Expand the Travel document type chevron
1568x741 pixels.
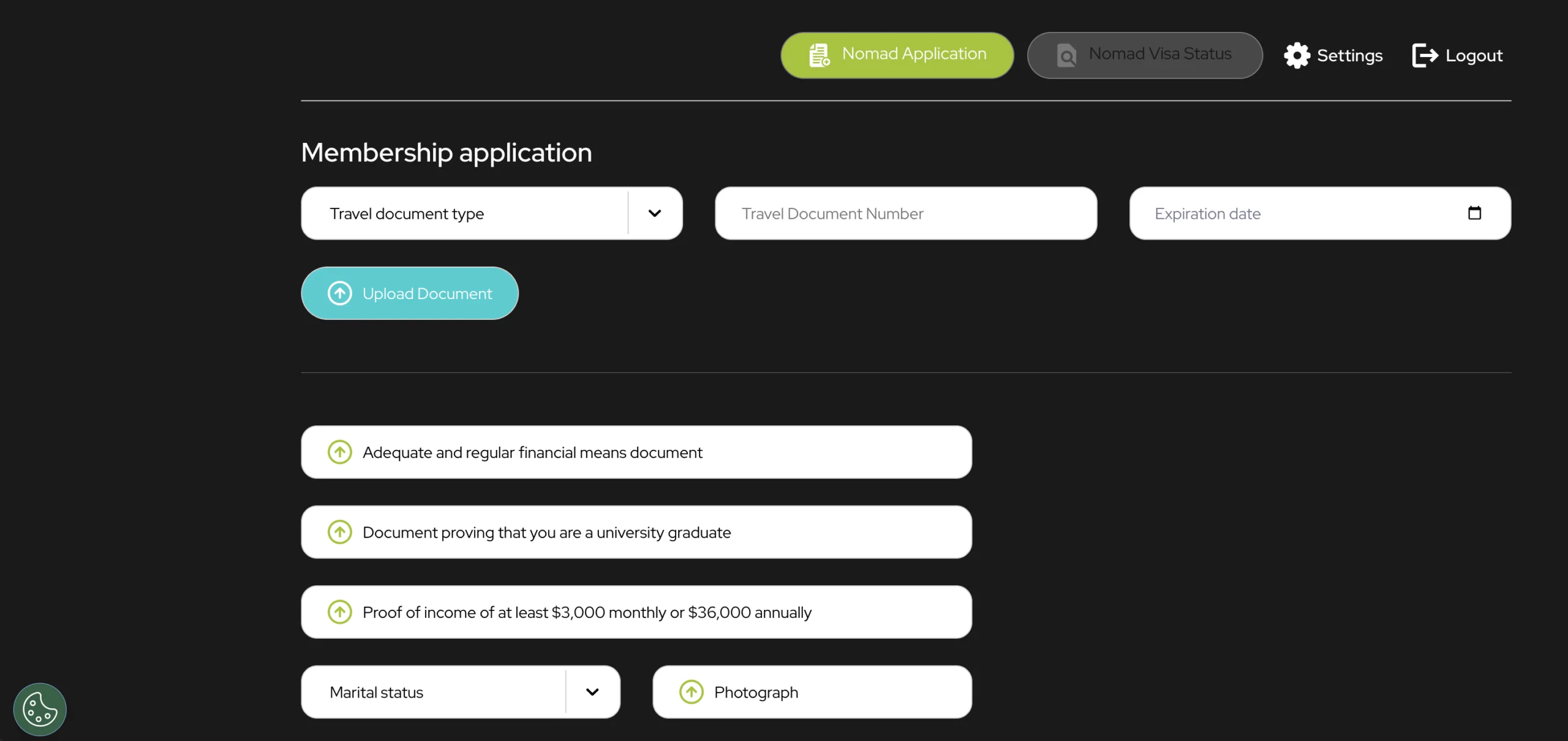tap(655, 213)
